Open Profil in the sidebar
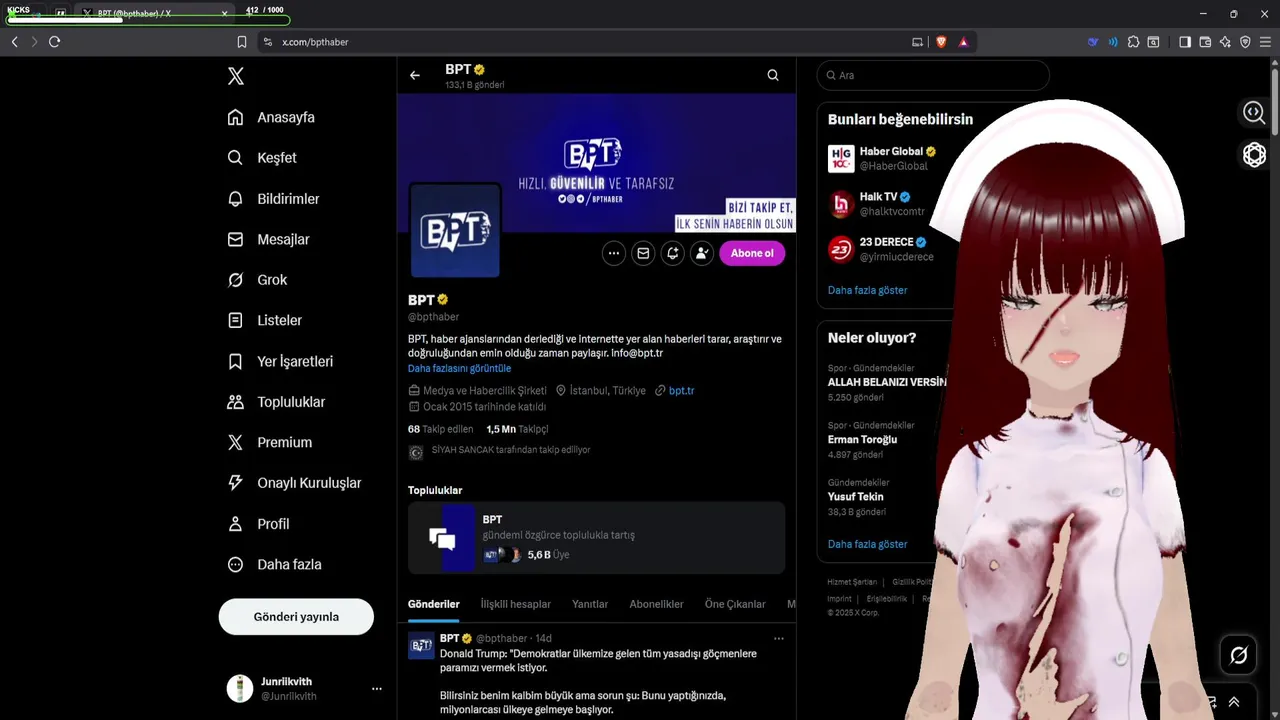1280x720 pixels. pos(258,524)
